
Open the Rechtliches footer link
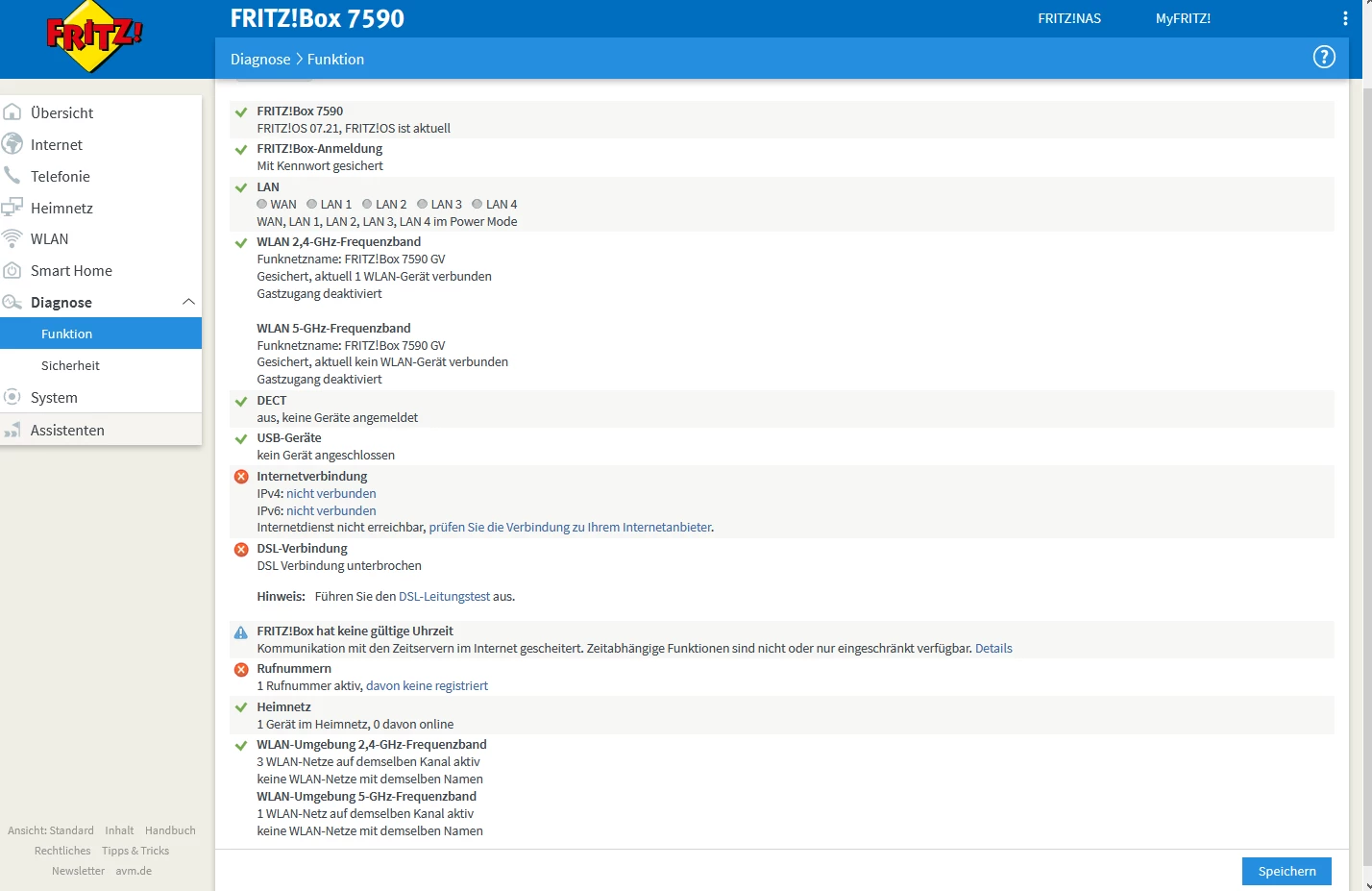coord(62,851)
